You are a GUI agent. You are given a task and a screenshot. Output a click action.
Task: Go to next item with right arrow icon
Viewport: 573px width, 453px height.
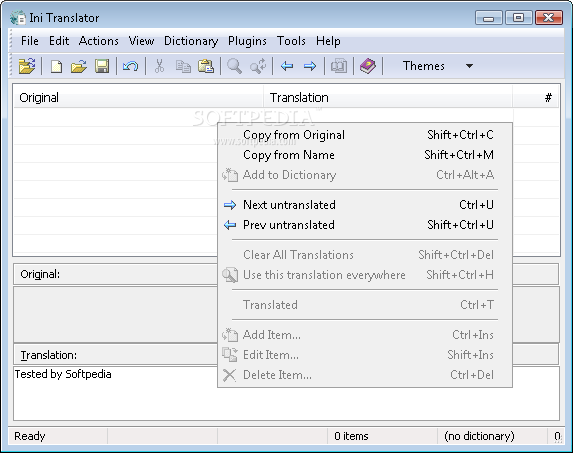tap(310, 66)
